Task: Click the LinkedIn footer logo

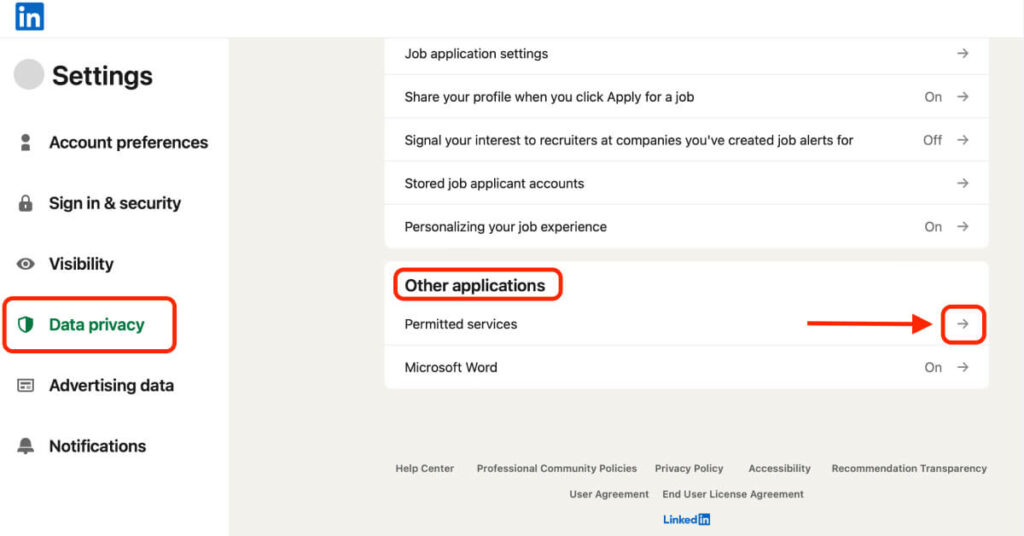Action: [686, 520]
